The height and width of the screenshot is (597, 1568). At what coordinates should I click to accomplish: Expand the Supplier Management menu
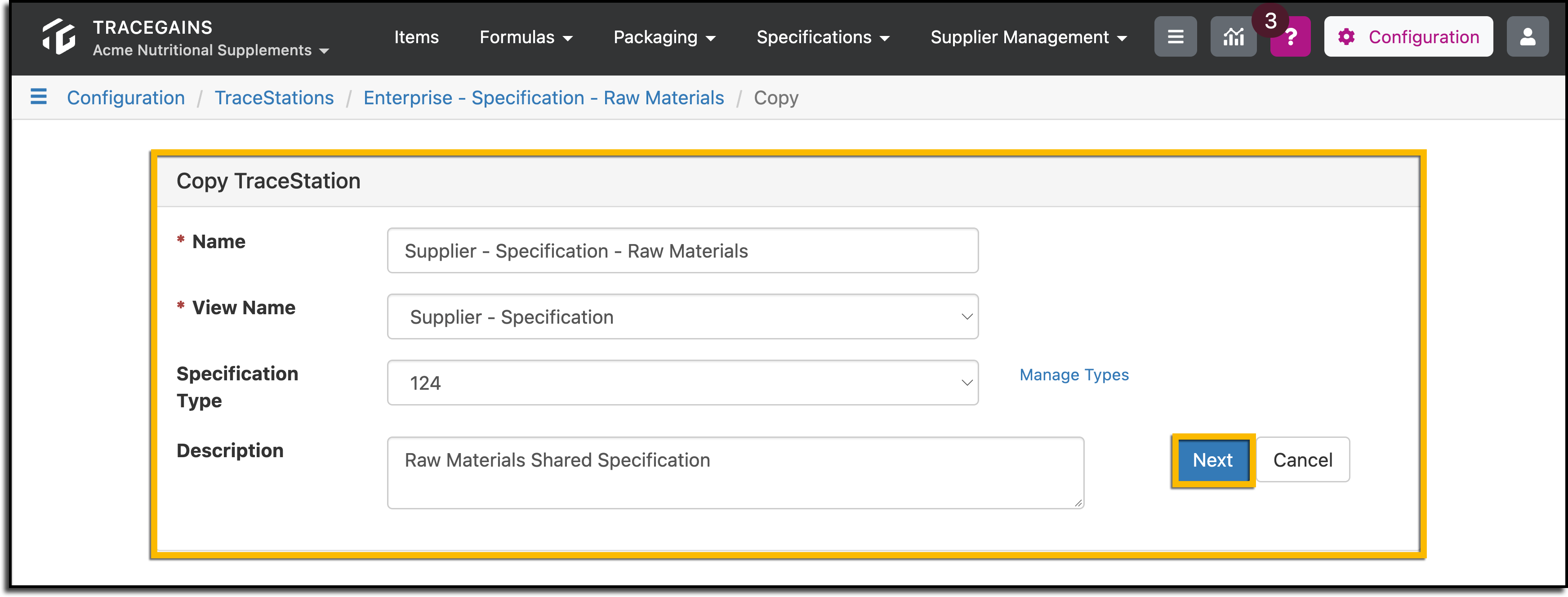click(1028, 37)
